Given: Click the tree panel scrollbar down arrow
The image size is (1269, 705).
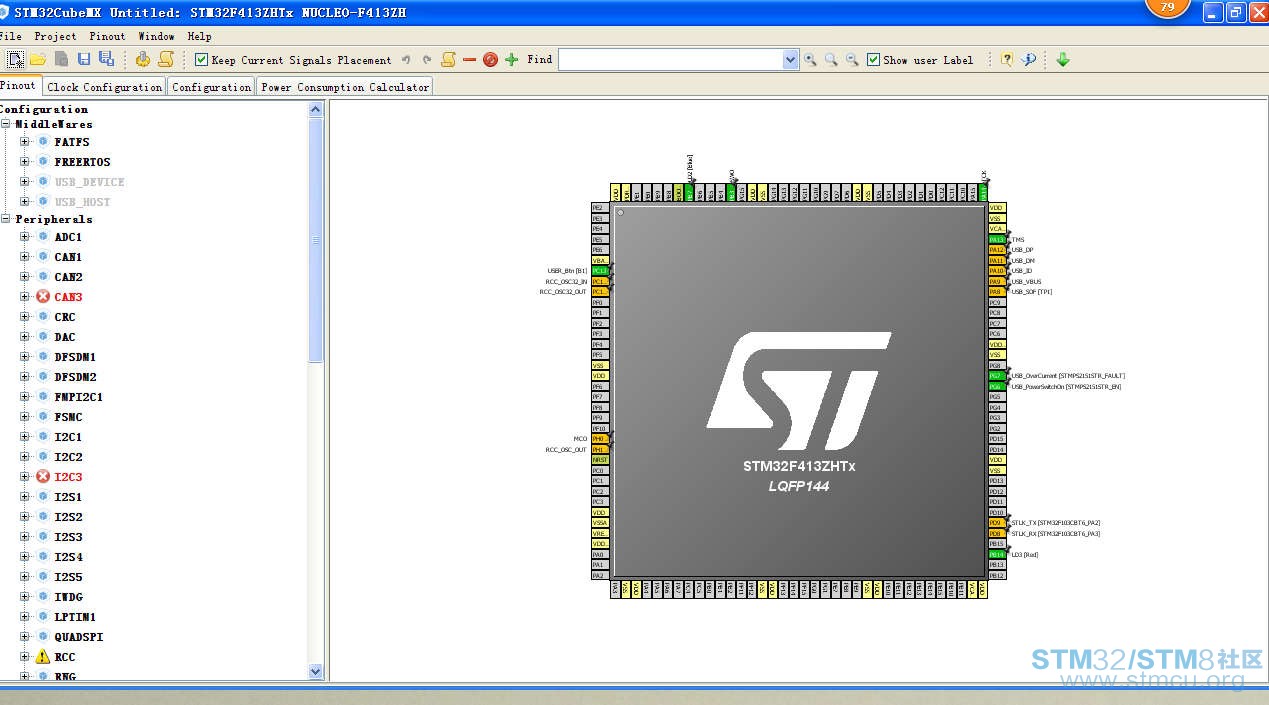Looking at the screenshot, I should point(316,672).
